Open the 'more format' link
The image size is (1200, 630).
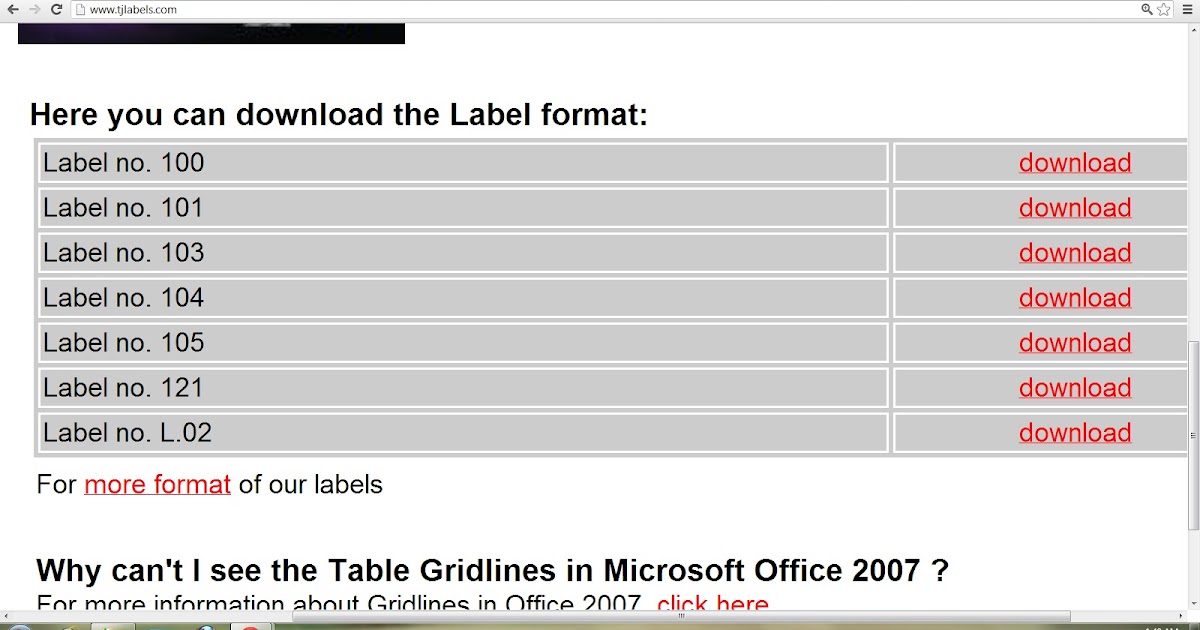click(x=156, y=485)
